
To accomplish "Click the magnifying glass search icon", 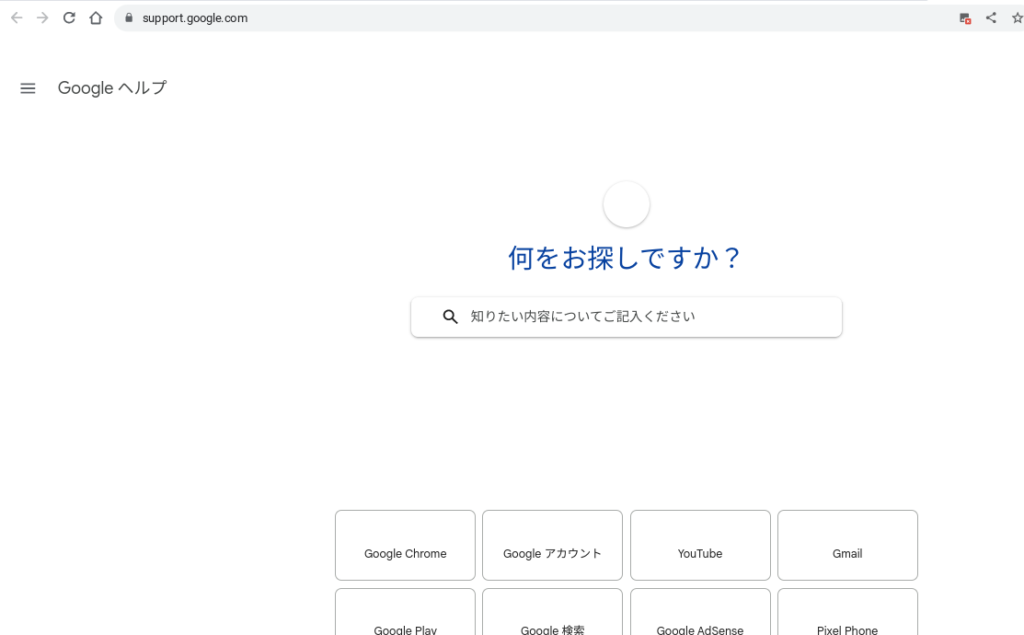I will (x=450, y=317).
